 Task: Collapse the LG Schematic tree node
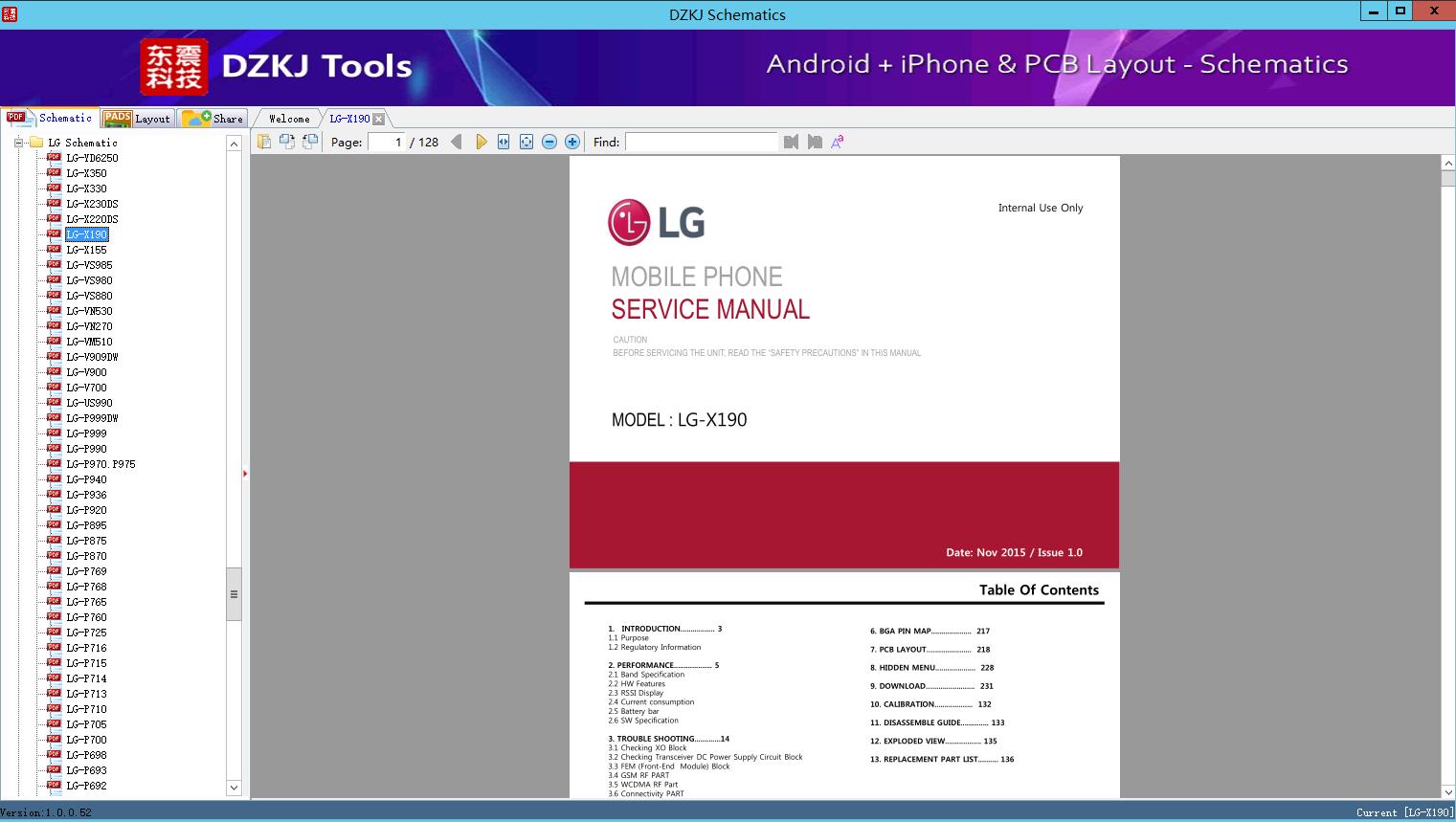[18, 143]
